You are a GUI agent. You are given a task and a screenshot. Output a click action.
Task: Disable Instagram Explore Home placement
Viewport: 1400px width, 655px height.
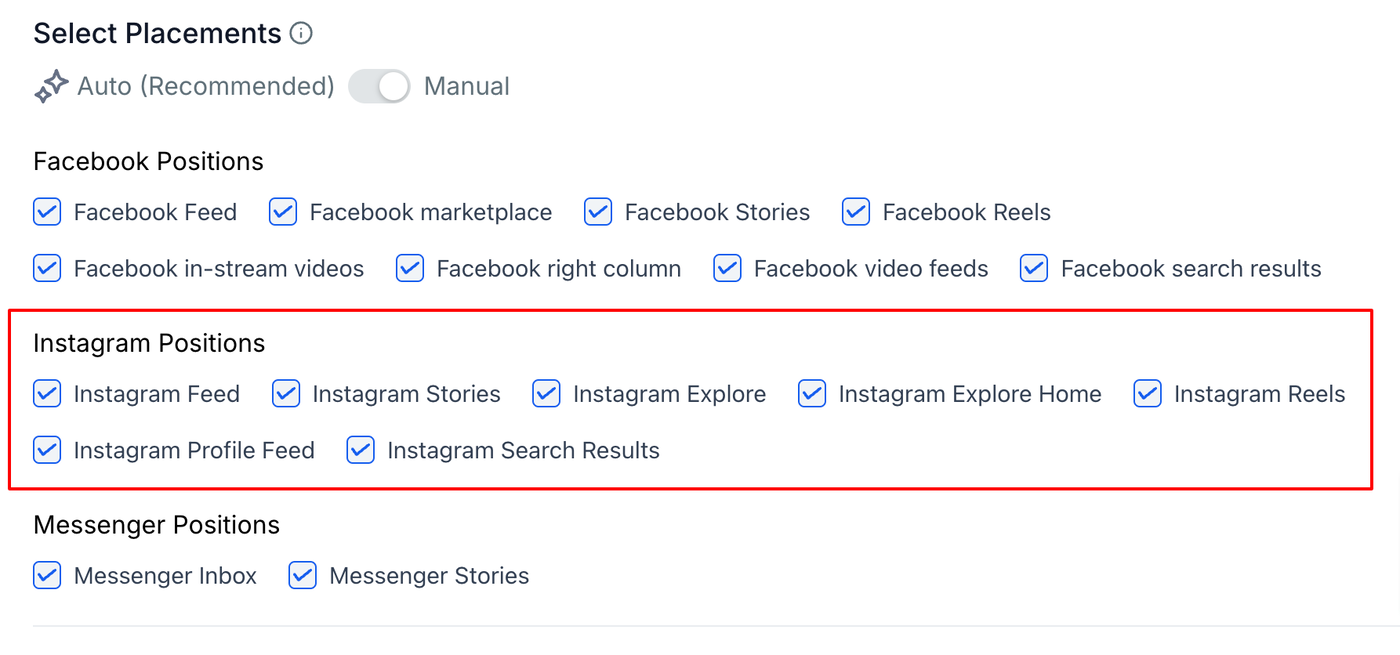click(x=812, y=394)
